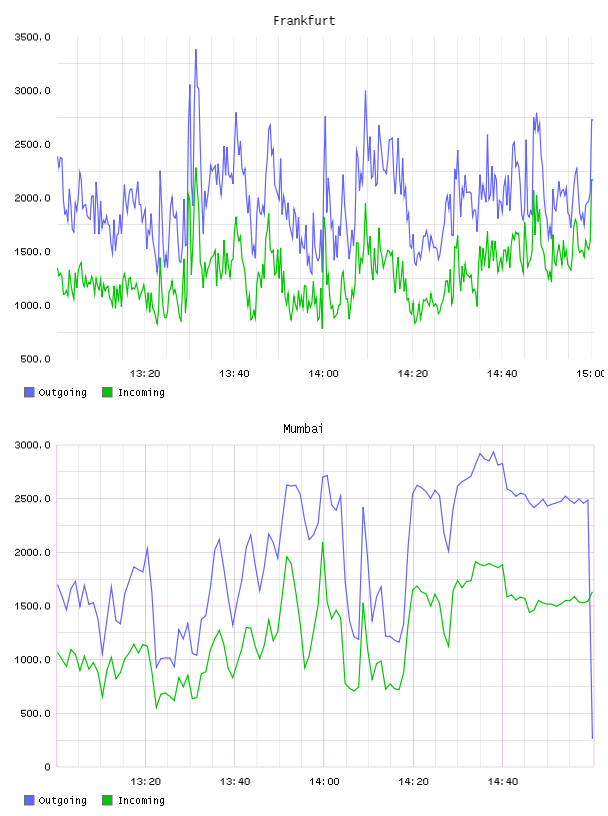The height and width of the screenshot is (816, 608).
Task: Click the 1000.0 y-axis label on Mumbai
Action: [32, 659]
